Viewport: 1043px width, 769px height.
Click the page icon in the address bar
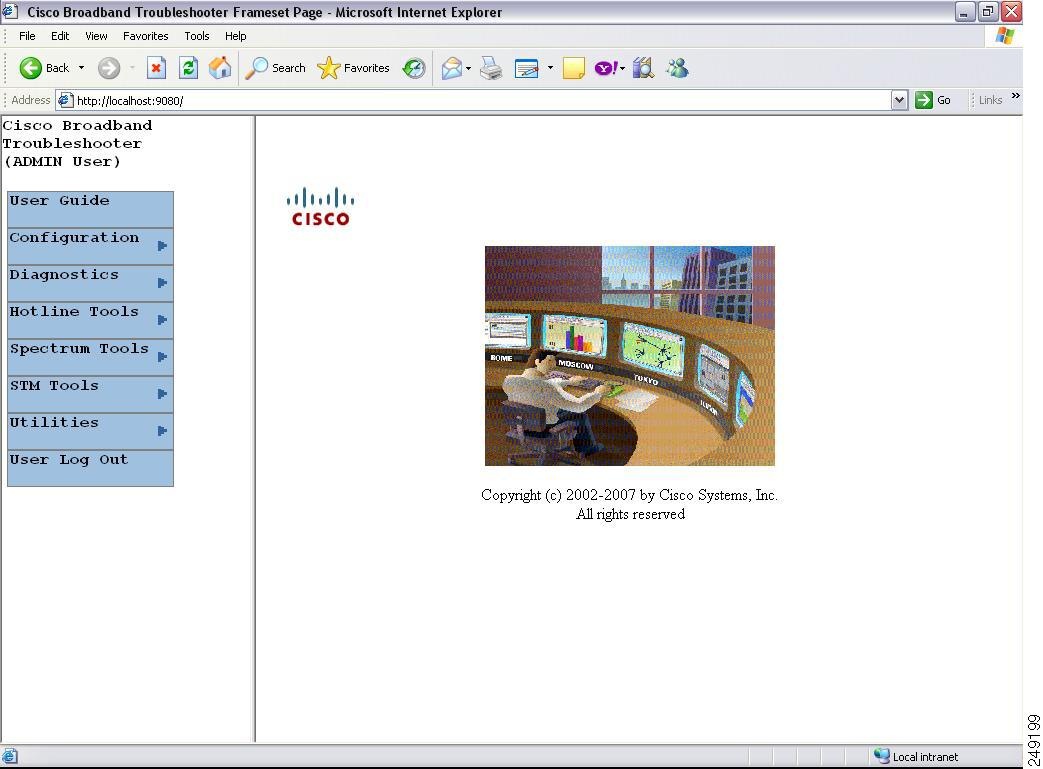(x=65, y=100)
